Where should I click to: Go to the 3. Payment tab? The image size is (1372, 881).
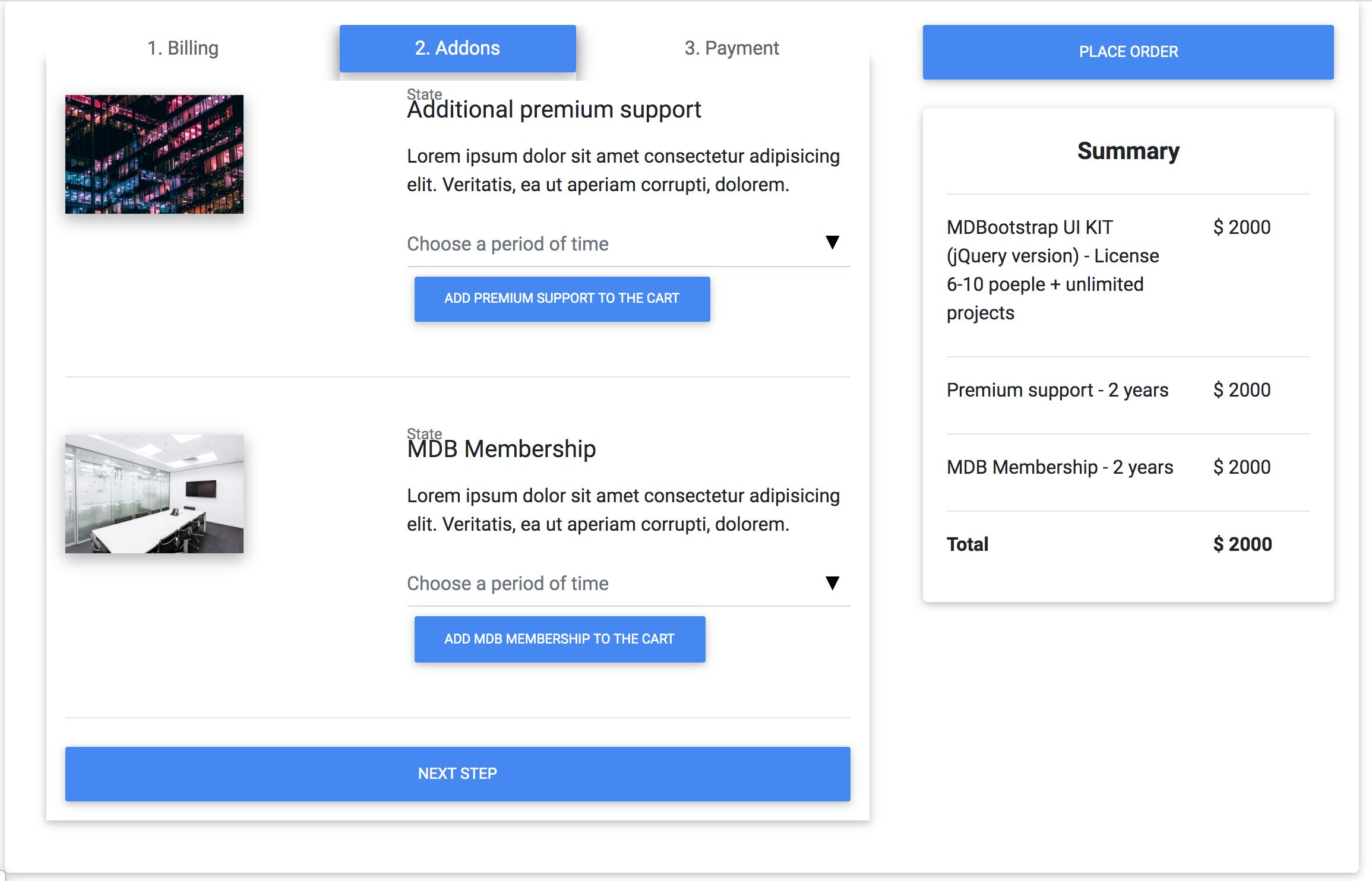click(732, 48)
